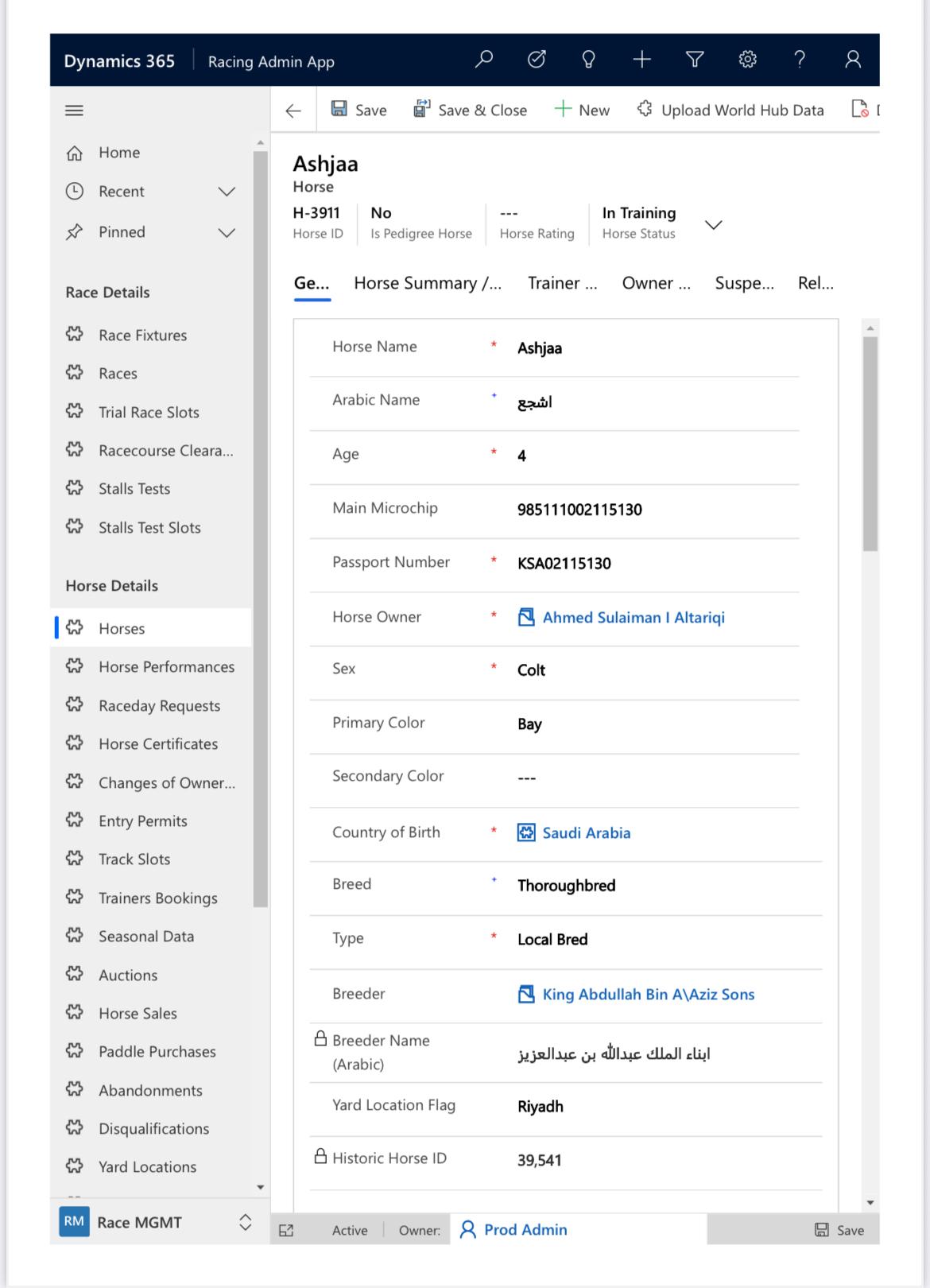
Task: Open form in new window icon
Action: click(286, 1230)
